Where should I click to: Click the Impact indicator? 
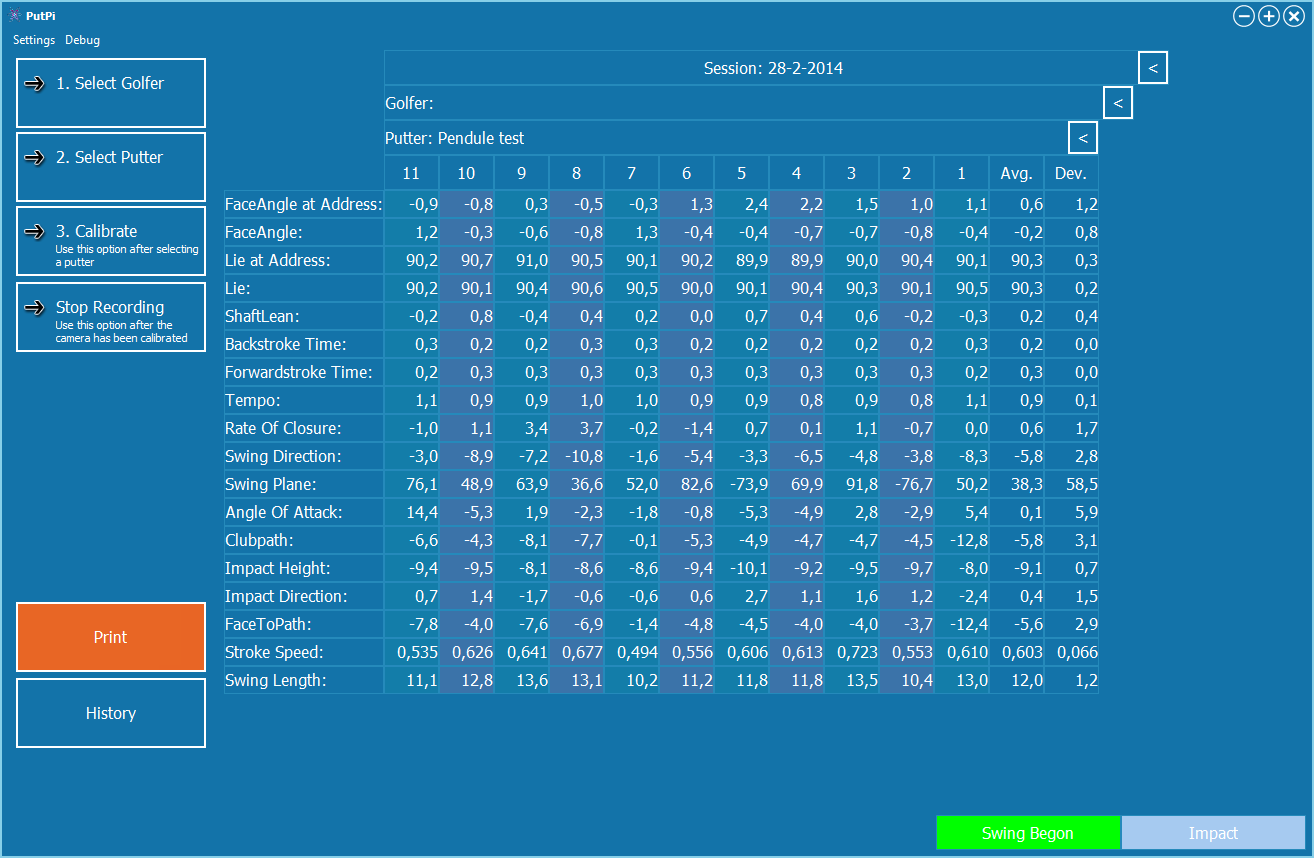click(1213, 833)
